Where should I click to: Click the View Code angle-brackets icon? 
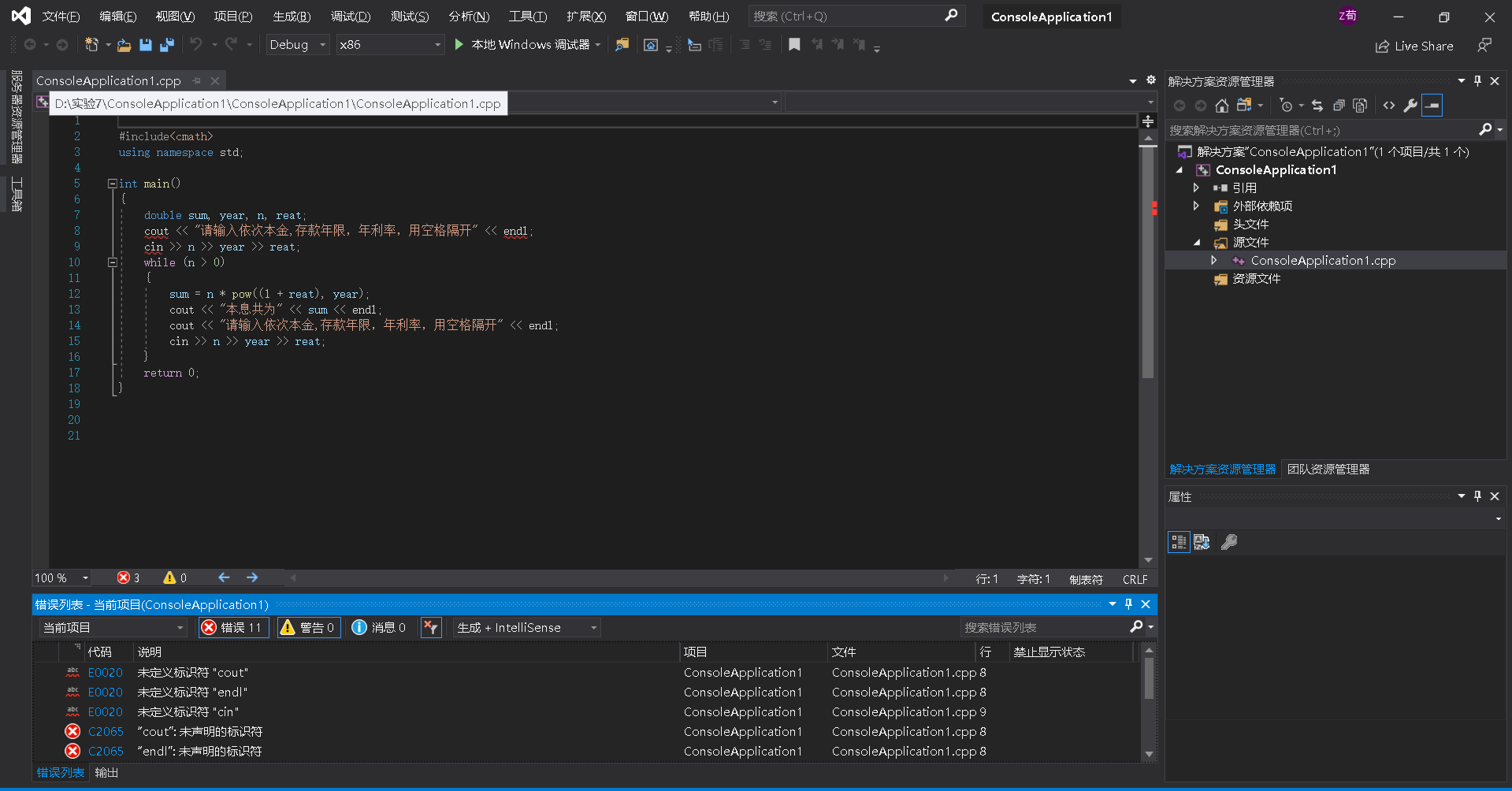(x=1389, y=106)
